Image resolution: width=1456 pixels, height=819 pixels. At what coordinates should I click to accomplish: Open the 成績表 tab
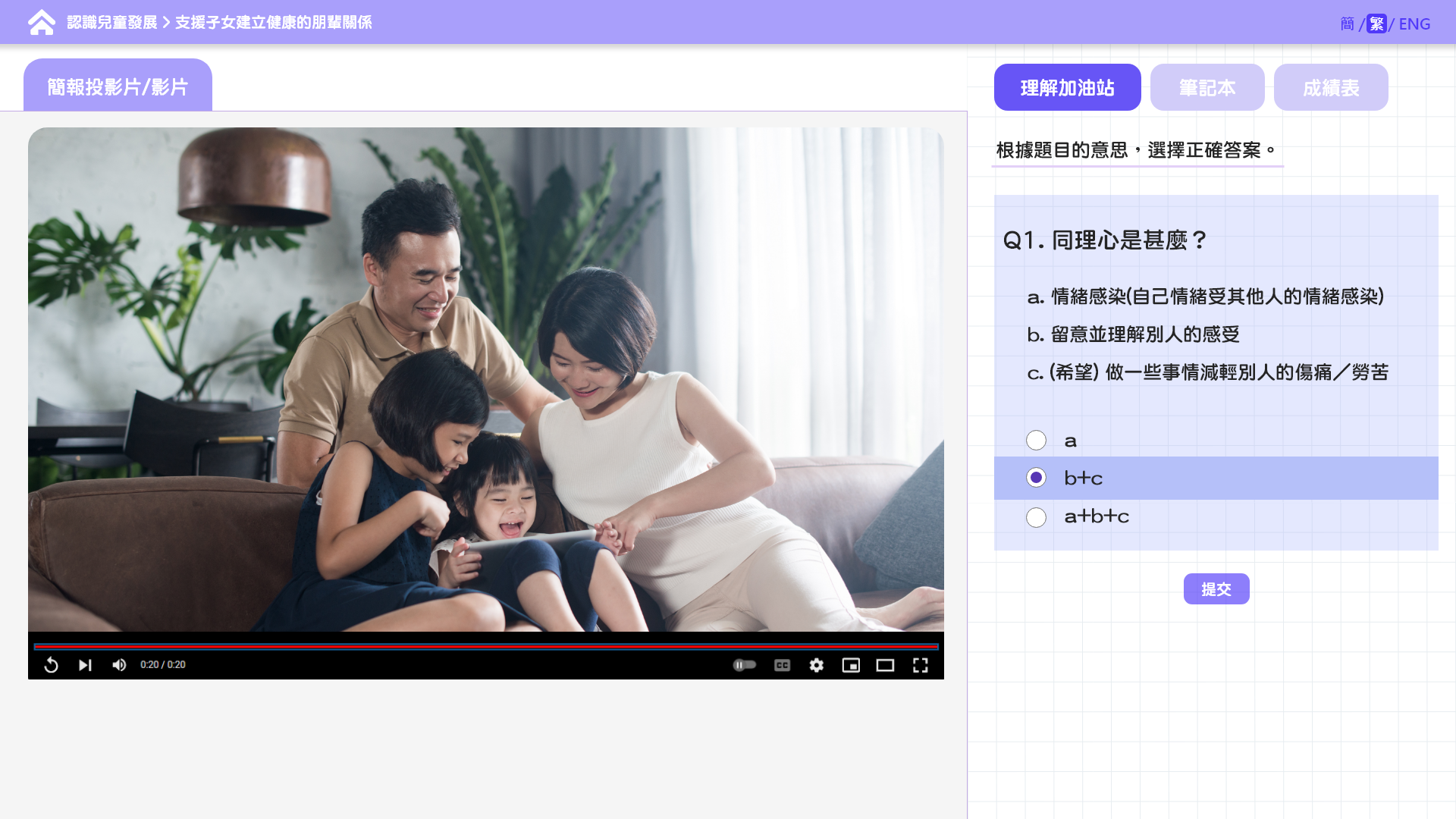1331,87
